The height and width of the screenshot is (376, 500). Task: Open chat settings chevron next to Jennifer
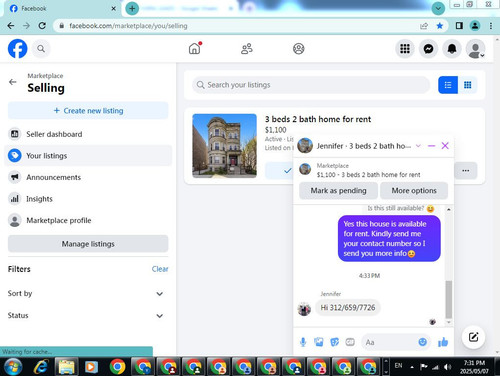(x=418, y=146)
